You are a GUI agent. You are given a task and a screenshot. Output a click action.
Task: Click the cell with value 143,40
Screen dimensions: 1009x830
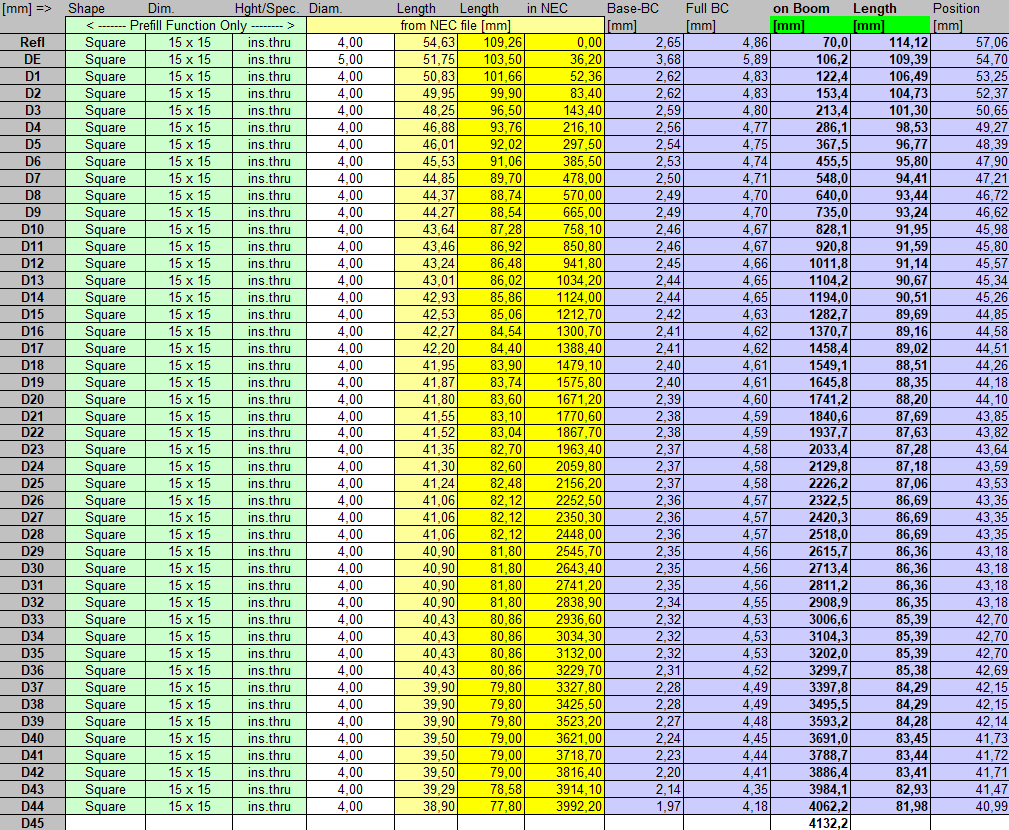point(564,111)
